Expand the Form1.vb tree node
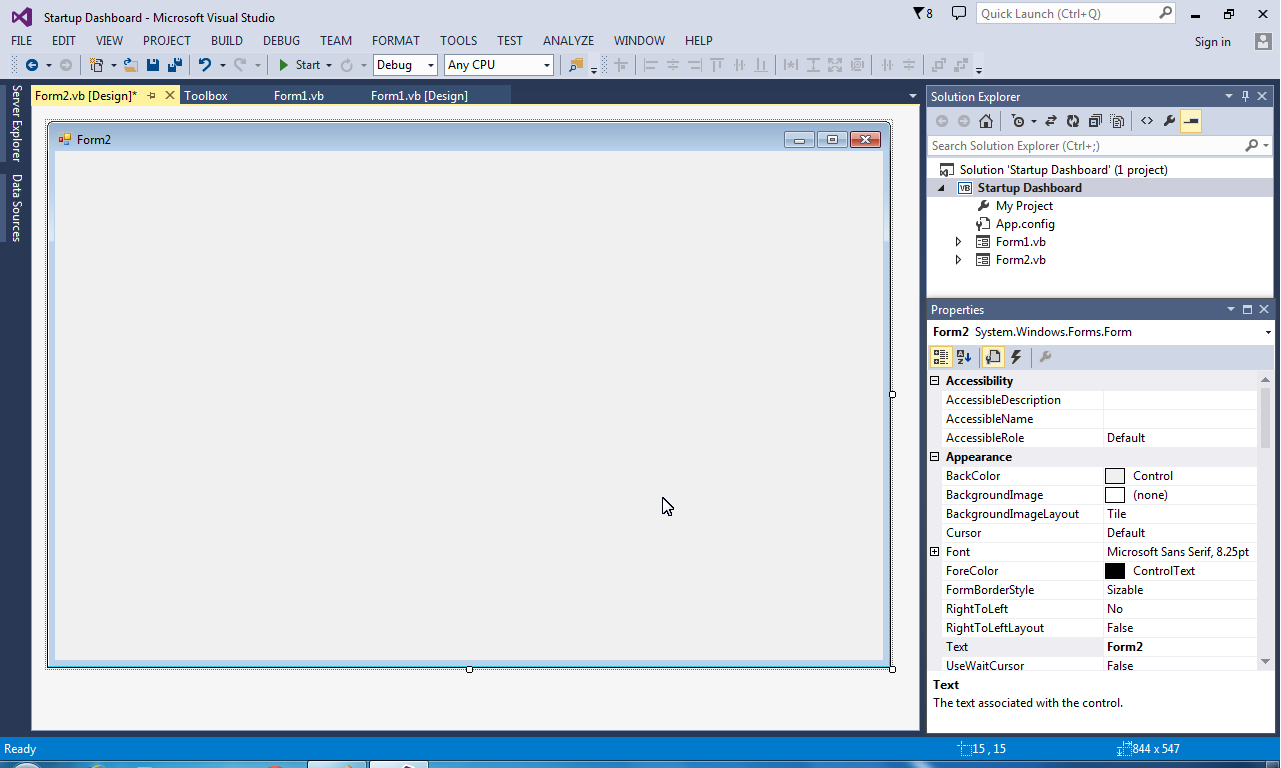Viewport: 1281px width, 768px height. (x=958, y=242)
